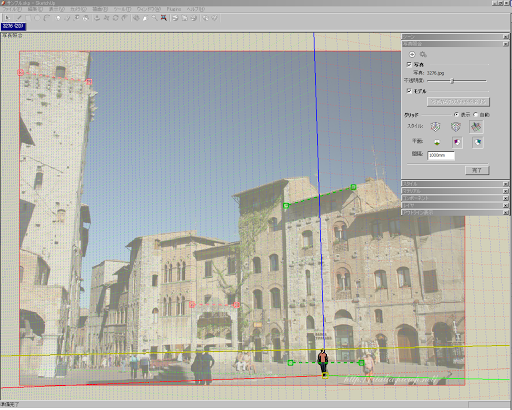This screenshot has width=512, height=410.
Task: Choose the second grid style icon
Action: click(456, 127)
